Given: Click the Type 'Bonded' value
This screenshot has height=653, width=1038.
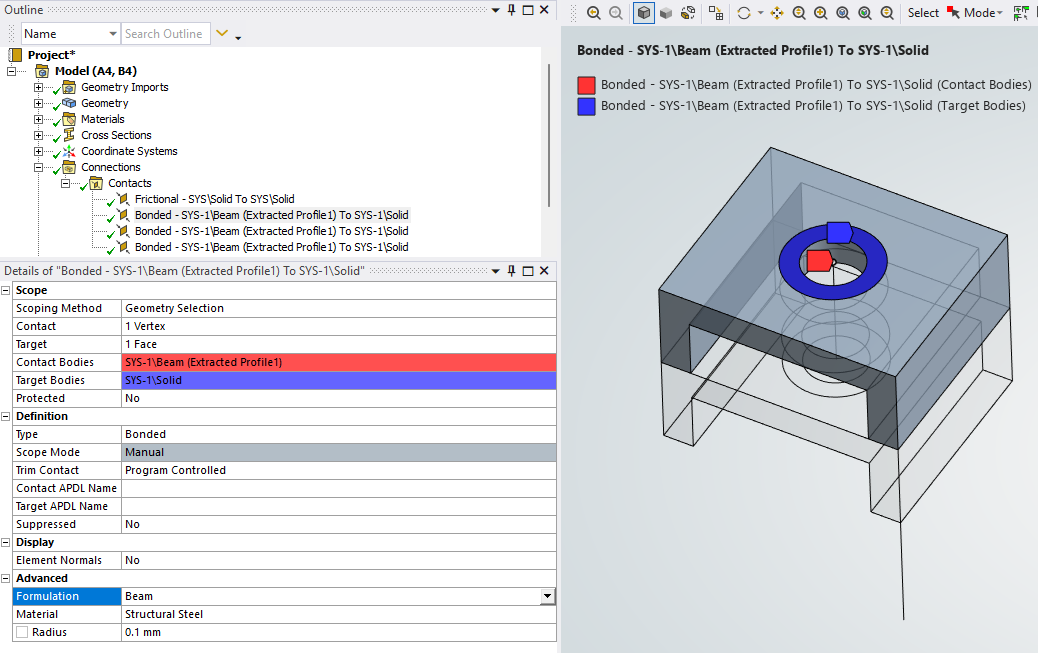Looking at the screenshot, I should [x=339, y=434].
